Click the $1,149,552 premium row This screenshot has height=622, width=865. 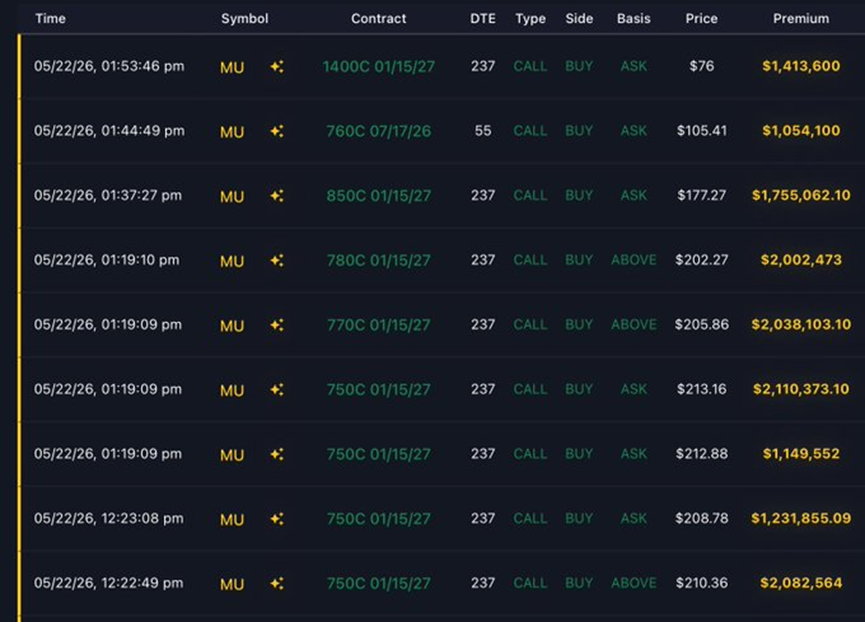coord(441,454)
